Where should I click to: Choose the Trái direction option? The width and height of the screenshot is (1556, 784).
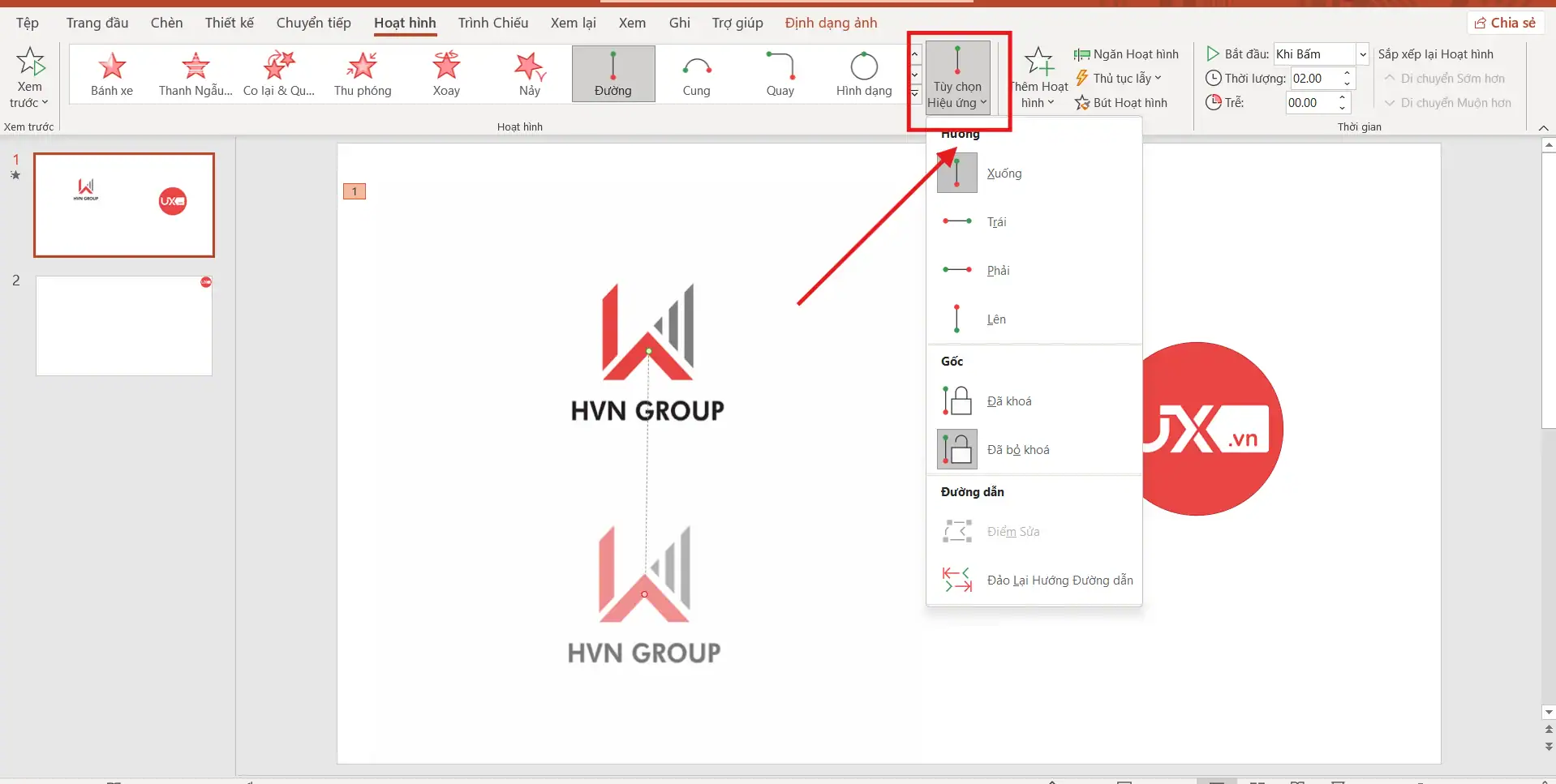(x=1034, y=222)
